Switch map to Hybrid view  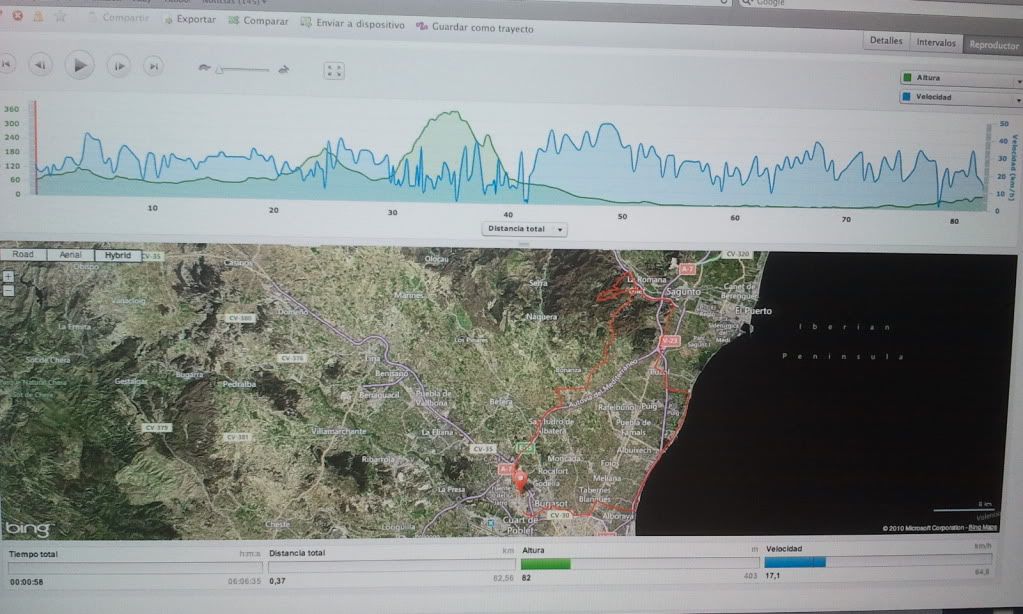(118, 256)
